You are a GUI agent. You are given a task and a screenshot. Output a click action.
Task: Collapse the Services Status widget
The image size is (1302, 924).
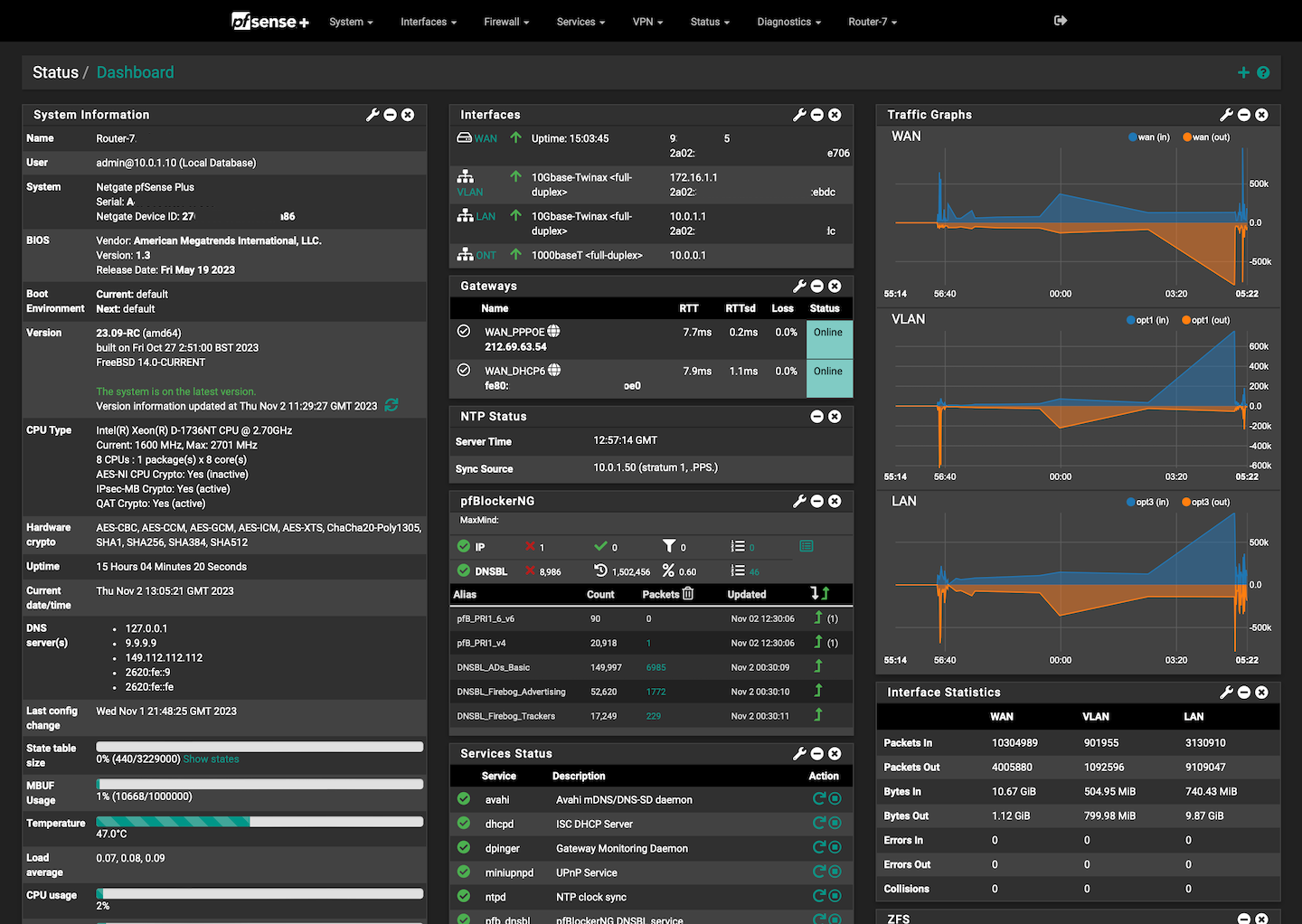[x=817, y=753]
